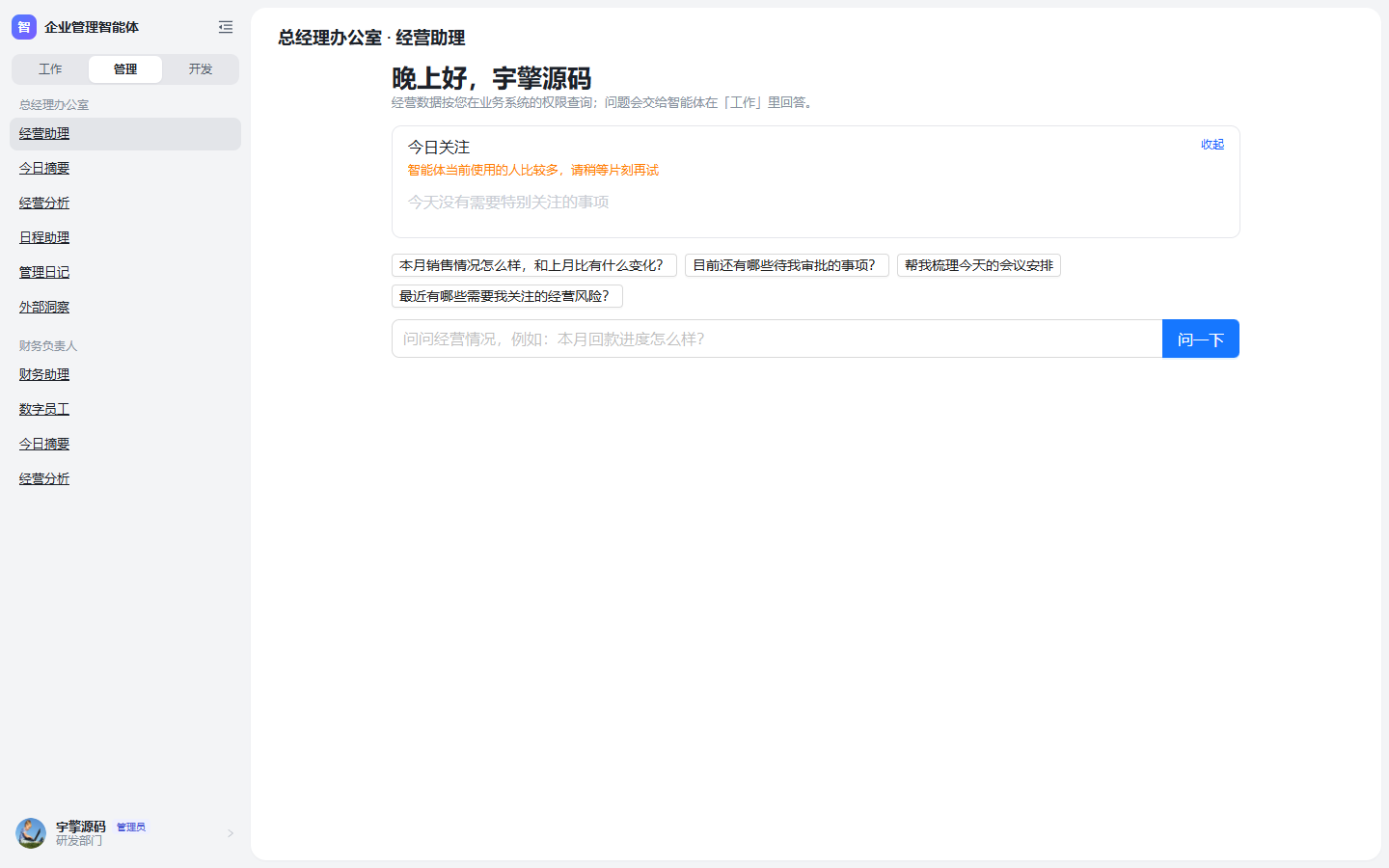Click the 财务负责人 section label
Viewport: 1389px width, 868px height.
(48, 346)
